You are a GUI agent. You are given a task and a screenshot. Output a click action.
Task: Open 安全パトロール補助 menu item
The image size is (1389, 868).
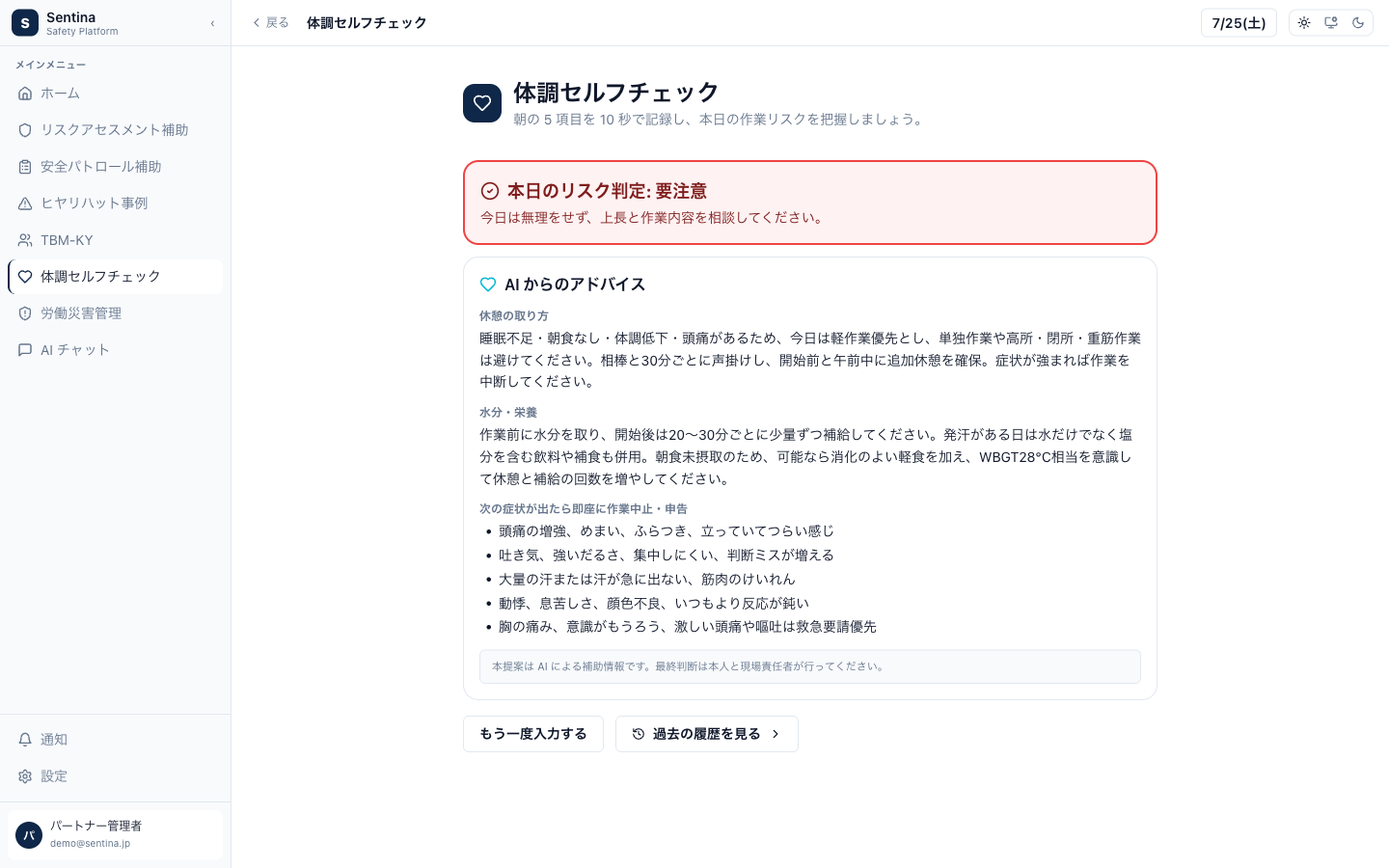pos(115,167)
